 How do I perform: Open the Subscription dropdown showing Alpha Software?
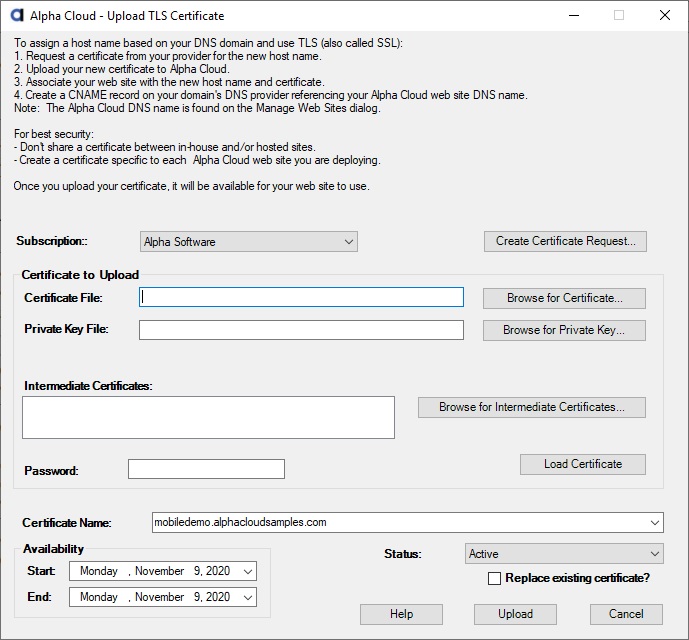point(249,242)
